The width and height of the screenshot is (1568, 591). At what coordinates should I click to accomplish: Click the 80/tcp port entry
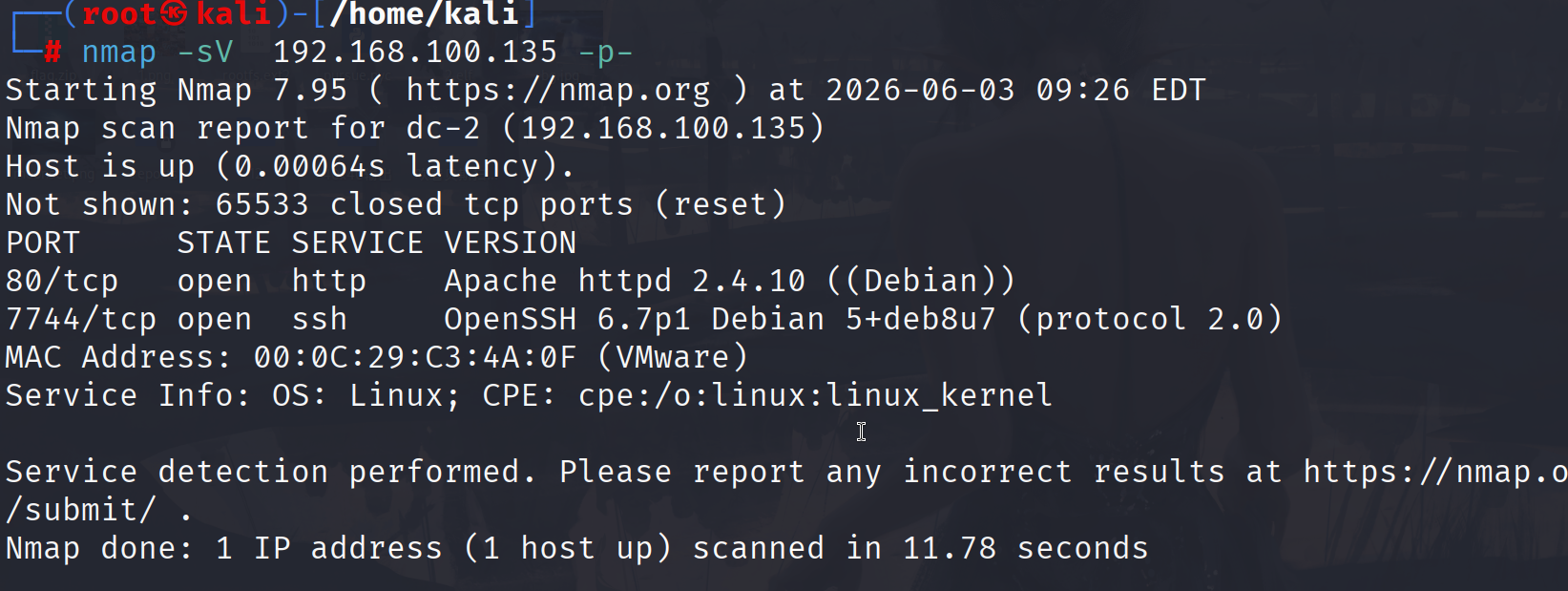[62, 281]
